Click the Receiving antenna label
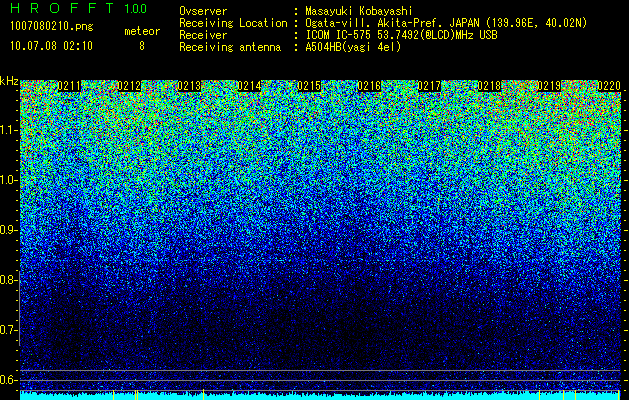 230,47
